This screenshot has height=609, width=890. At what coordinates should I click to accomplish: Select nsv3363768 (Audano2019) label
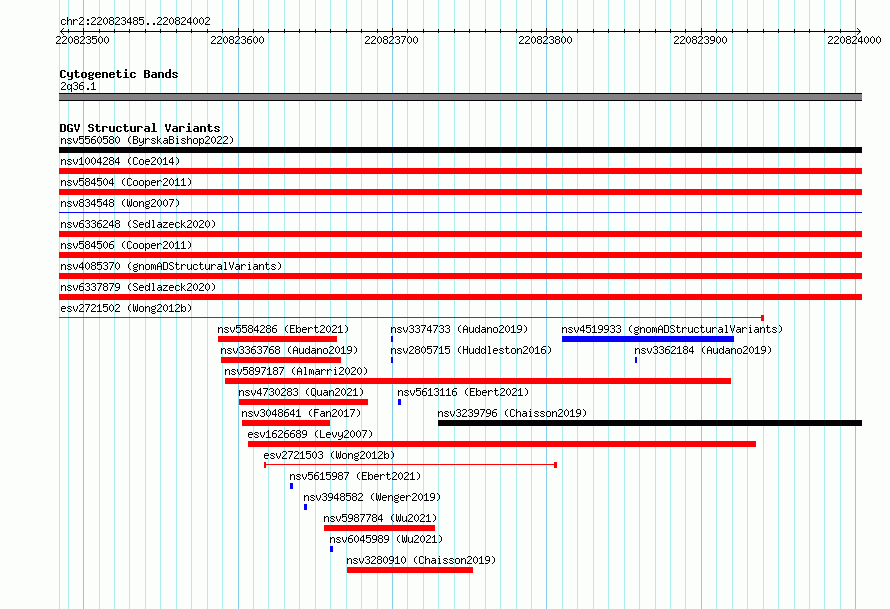coord(289,350)
